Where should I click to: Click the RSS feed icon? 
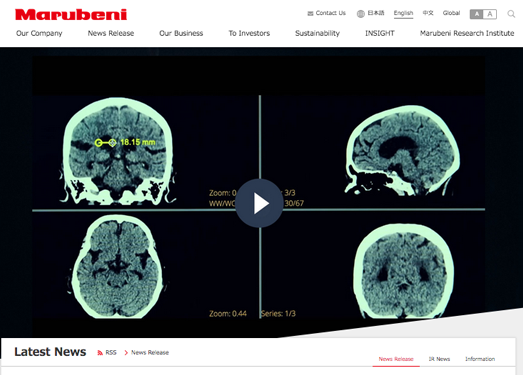(x=100, y=353)
